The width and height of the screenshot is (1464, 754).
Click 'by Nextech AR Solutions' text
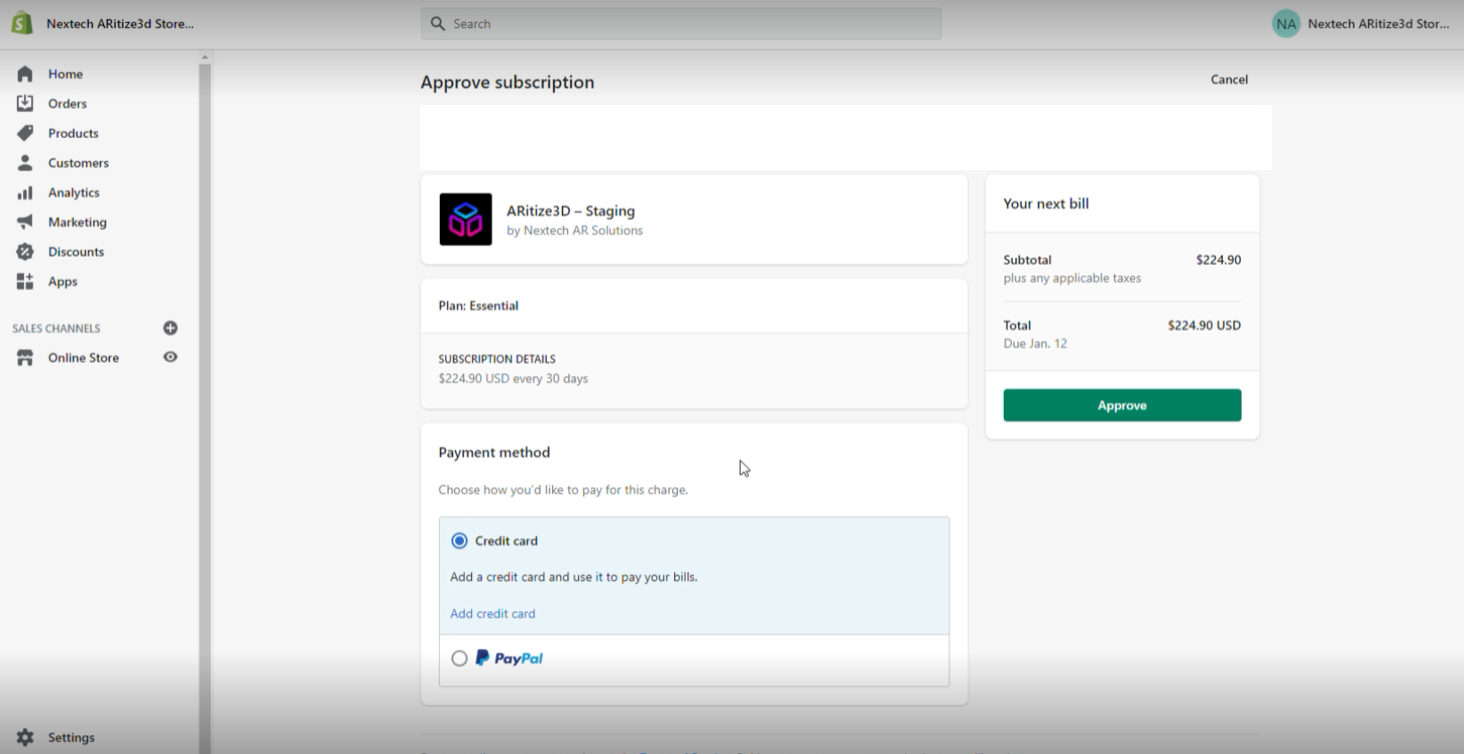(x=575, y=230)
